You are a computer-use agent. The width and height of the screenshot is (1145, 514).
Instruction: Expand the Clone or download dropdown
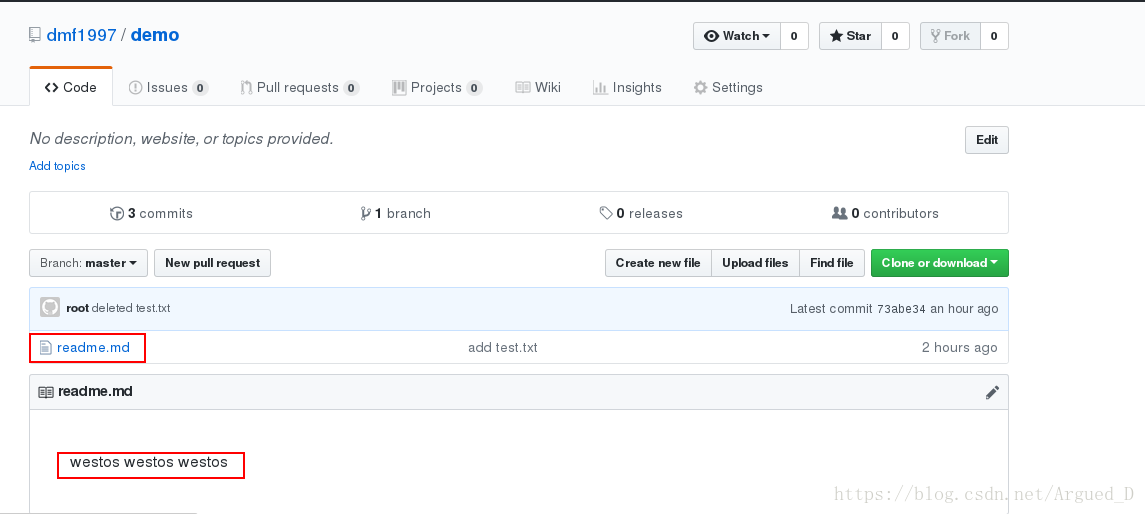pos(940,263)
